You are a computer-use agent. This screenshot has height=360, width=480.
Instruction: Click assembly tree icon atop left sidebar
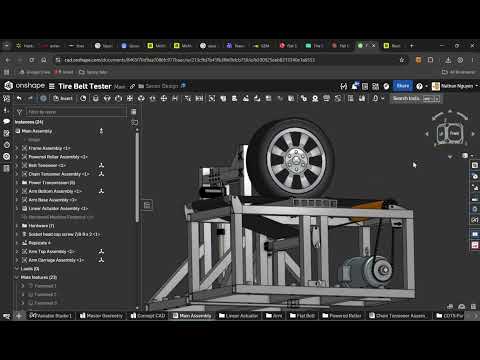[6, 98]
